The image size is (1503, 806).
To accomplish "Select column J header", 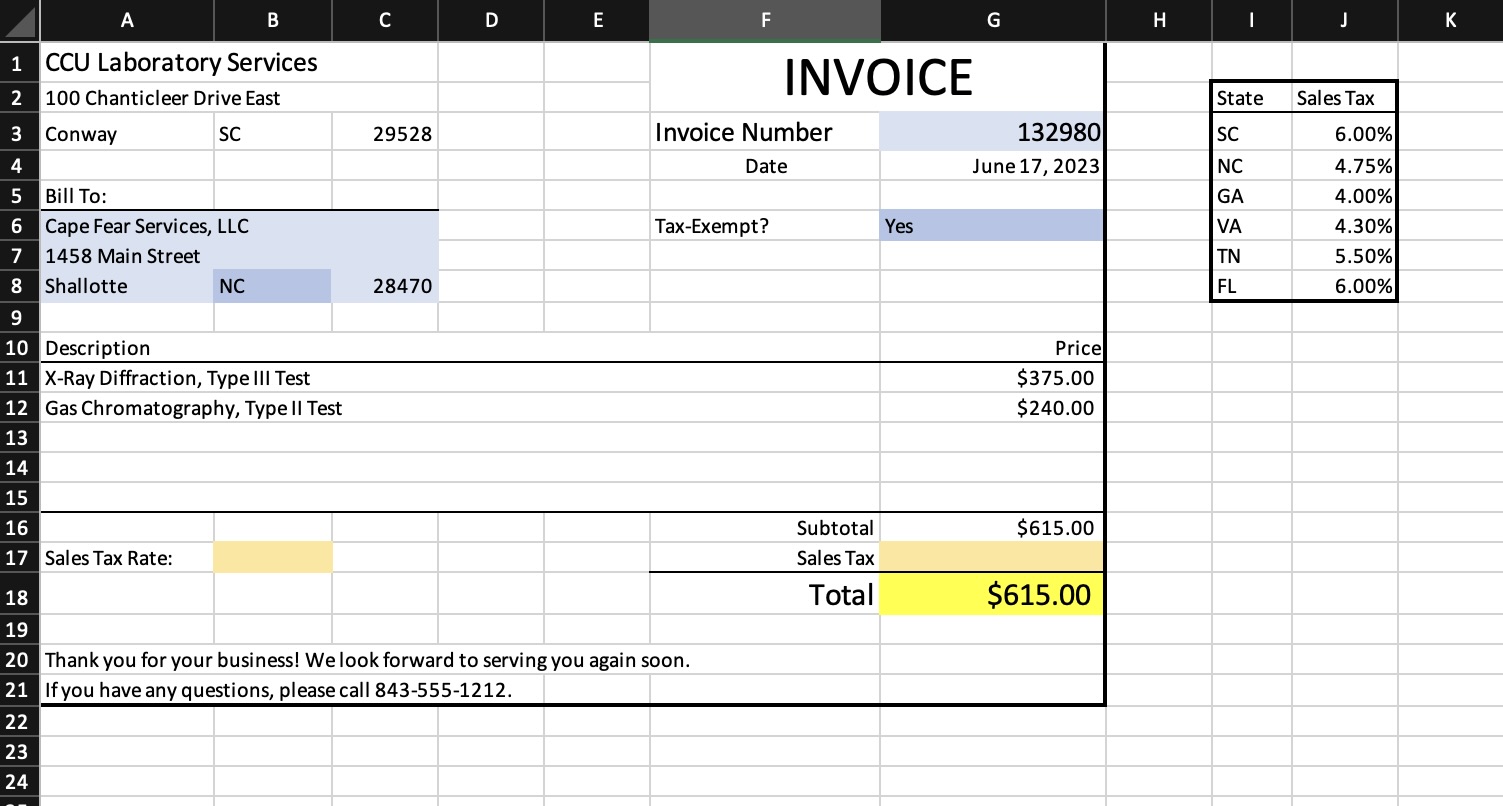I will coord(1343,20).
